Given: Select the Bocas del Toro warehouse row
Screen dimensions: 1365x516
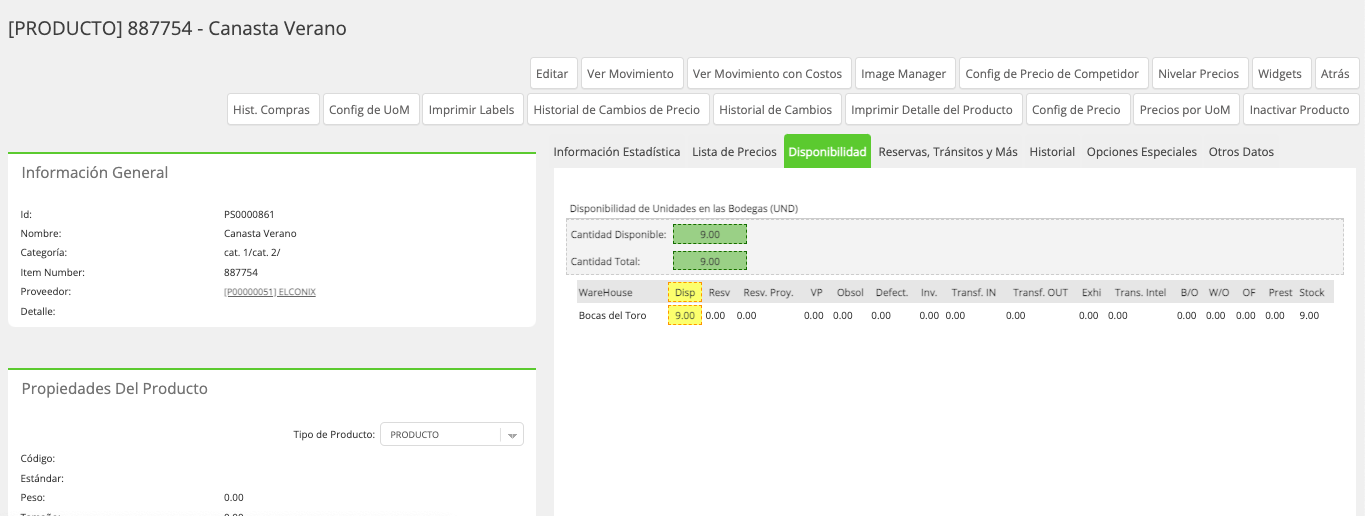Looking at the screenshot, I should [x=955, y=315].
